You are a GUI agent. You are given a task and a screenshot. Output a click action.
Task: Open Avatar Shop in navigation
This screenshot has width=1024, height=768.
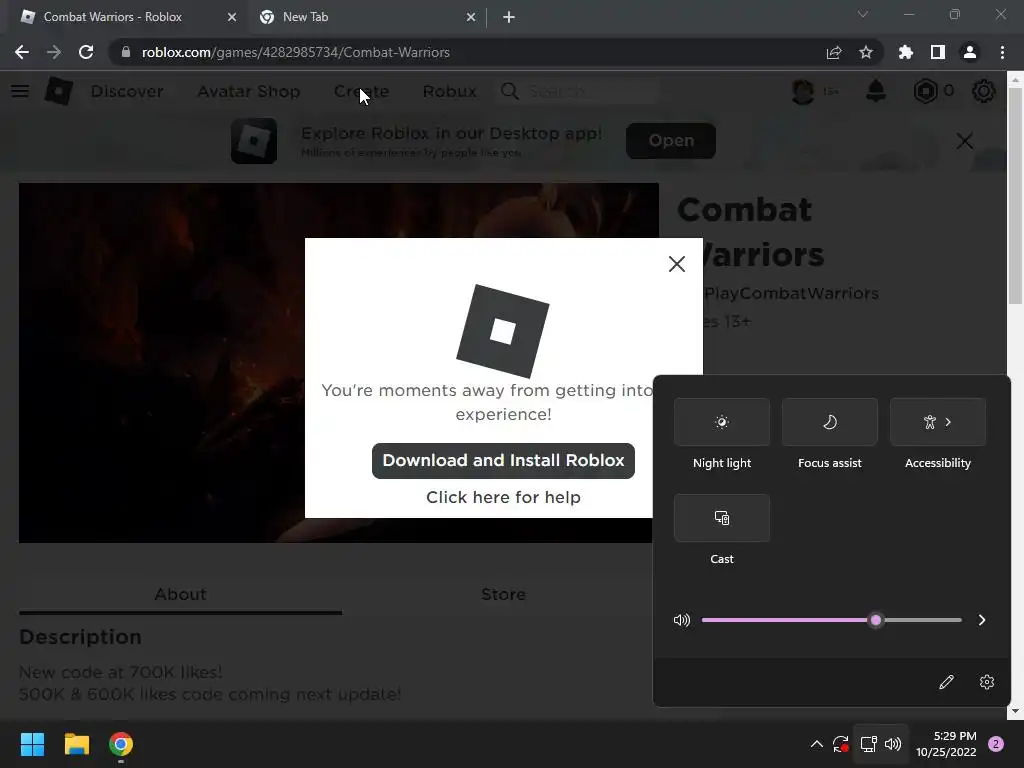(248, 91)
